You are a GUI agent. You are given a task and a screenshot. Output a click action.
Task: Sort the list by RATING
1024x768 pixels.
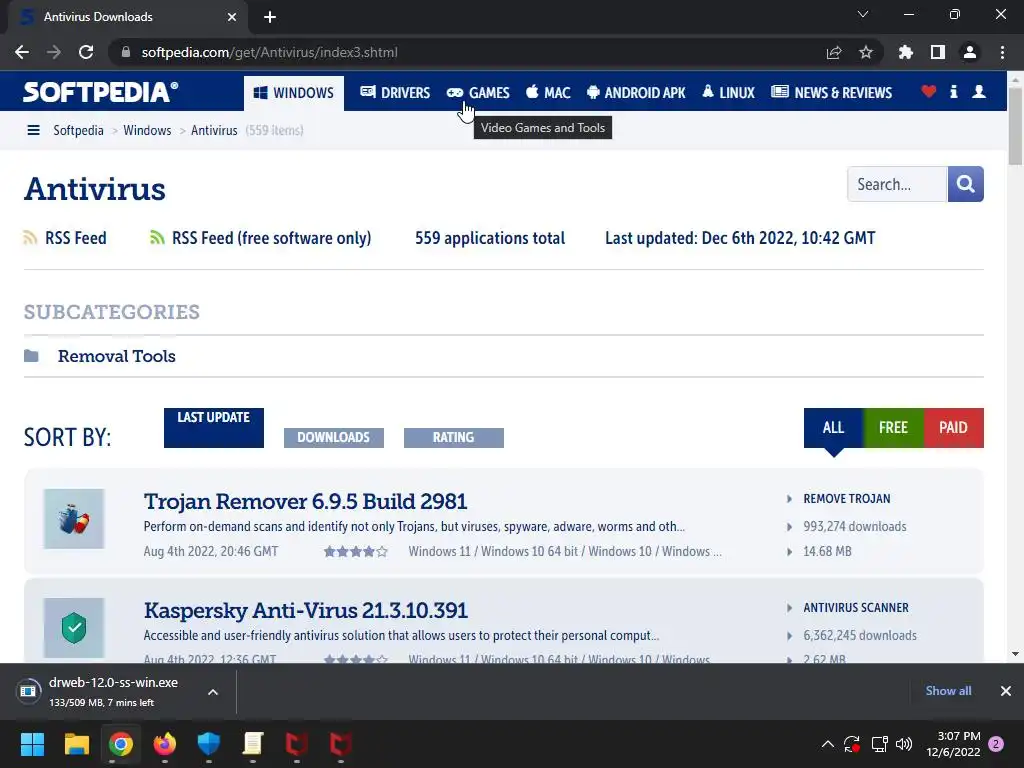point(454,438)
